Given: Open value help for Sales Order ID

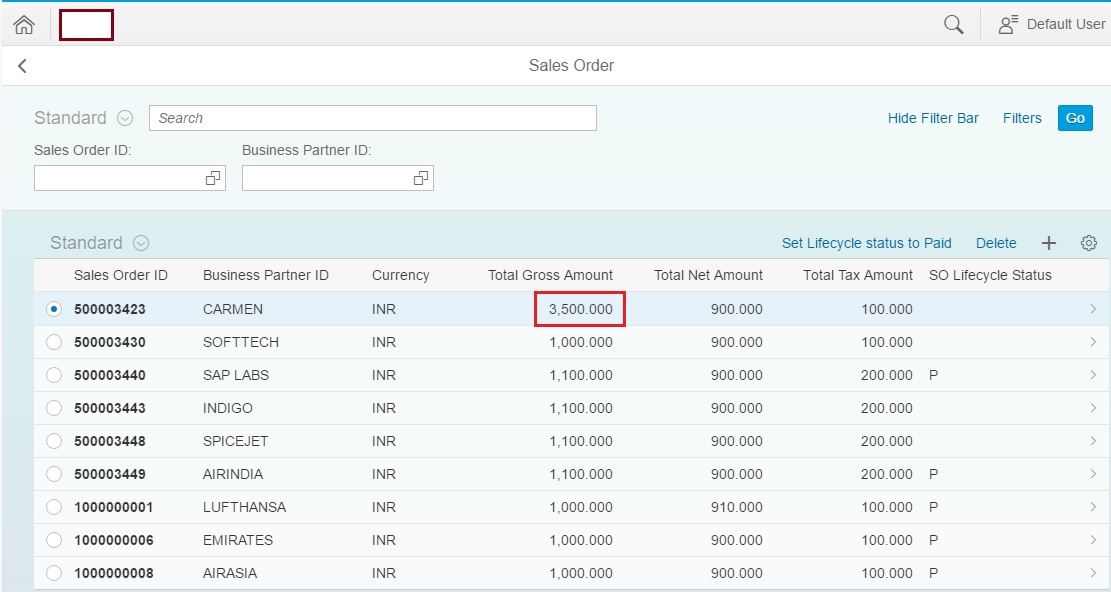Looking at the screenshot, I should [x=211, y=177].
